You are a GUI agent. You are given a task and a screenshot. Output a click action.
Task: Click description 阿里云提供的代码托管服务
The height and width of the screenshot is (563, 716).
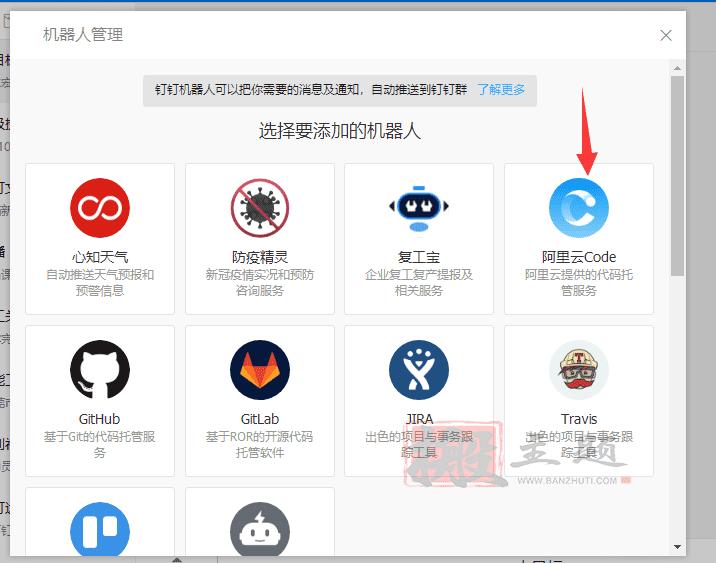point(579,283)
